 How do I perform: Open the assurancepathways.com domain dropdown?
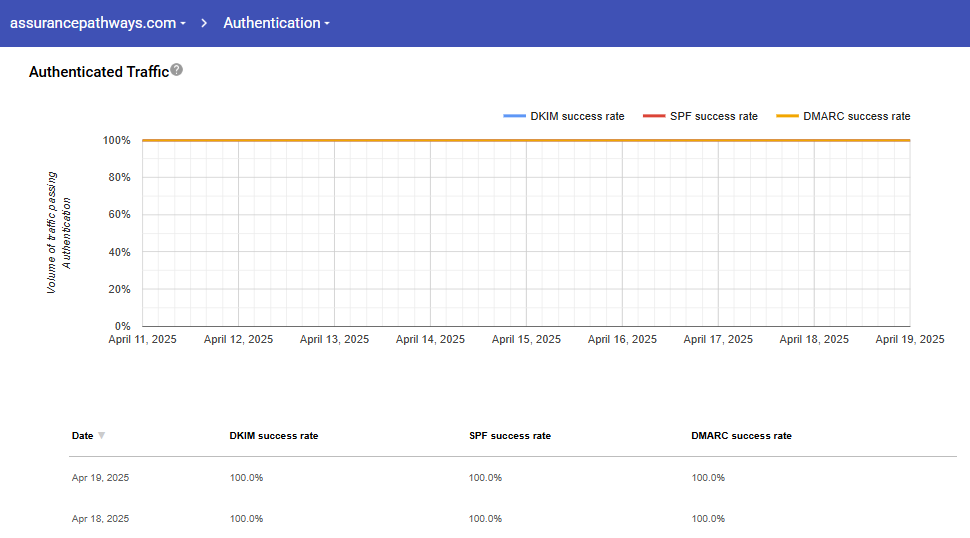tap(97, 23)
